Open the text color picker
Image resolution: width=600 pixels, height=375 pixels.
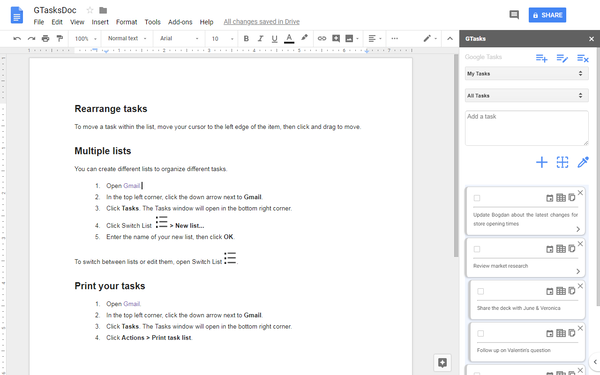289,38
